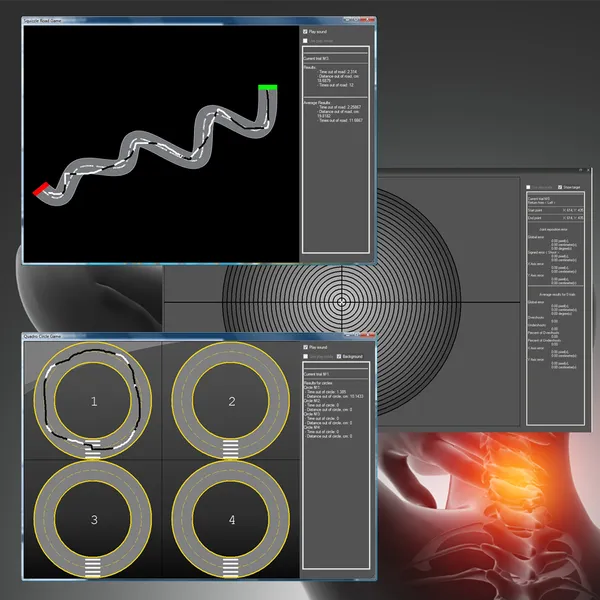Close the target window behind the games
Screen dimensions: 600x600
coord(588,170)
